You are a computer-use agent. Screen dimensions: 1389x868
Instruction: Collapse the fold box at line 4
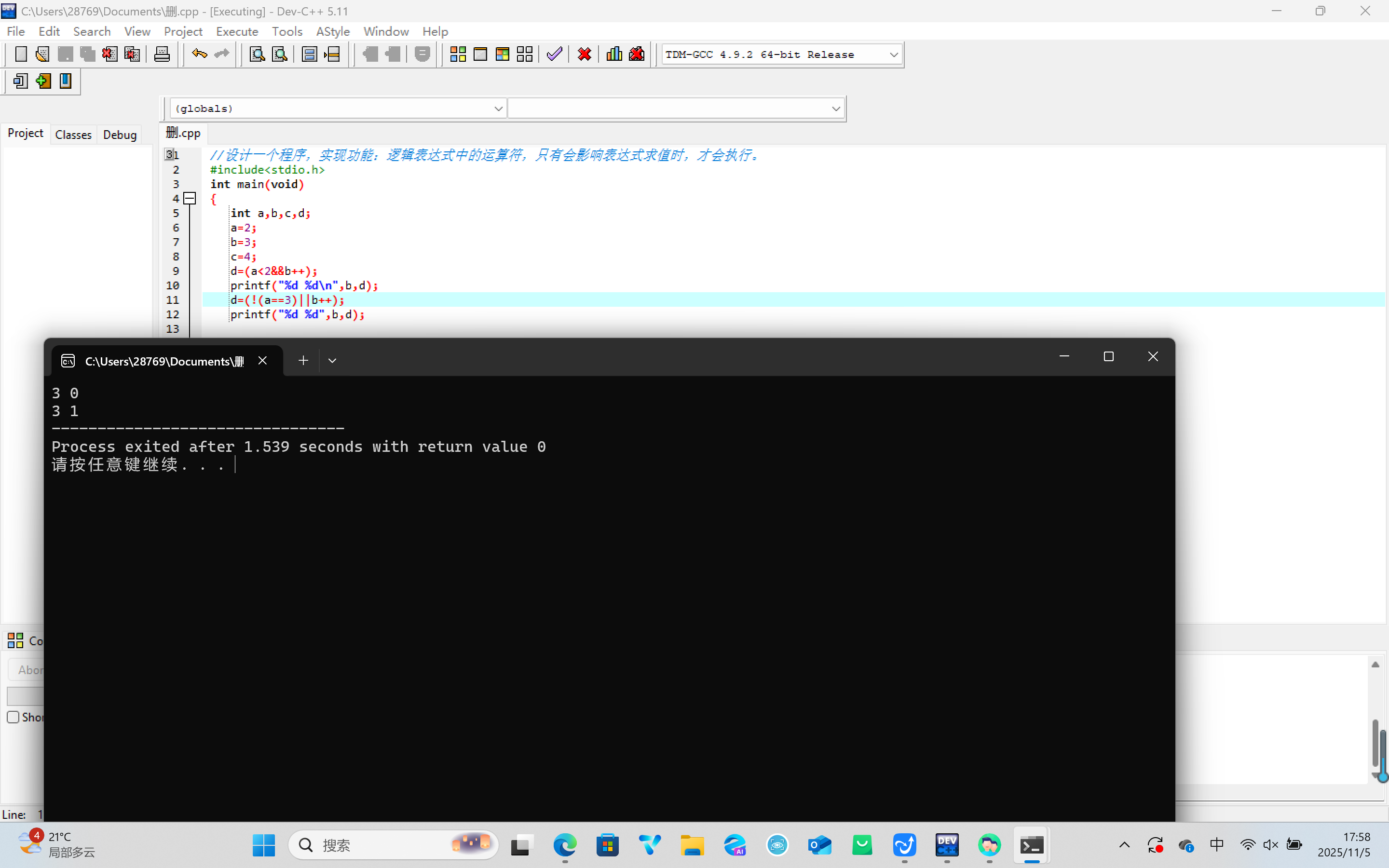point(190,199)
